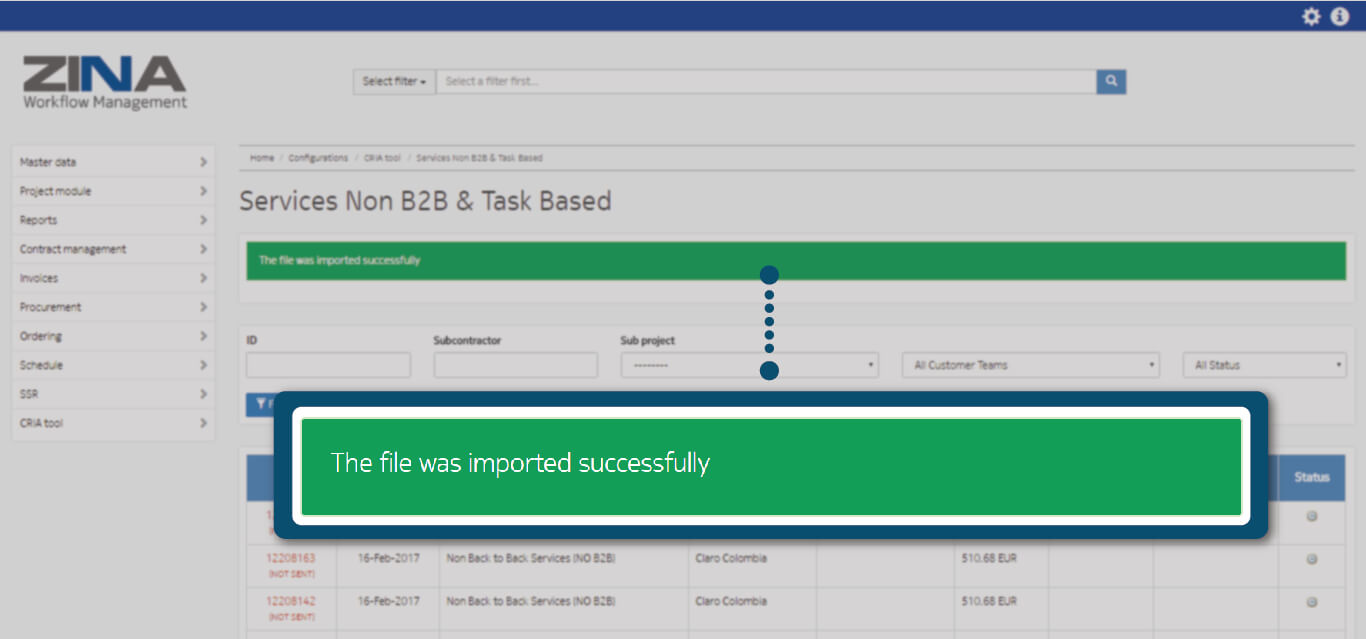Click status circle for order 12208163
This screenshot has height=639, width=1366.
pyautogui.click(x=1311, y=559)
